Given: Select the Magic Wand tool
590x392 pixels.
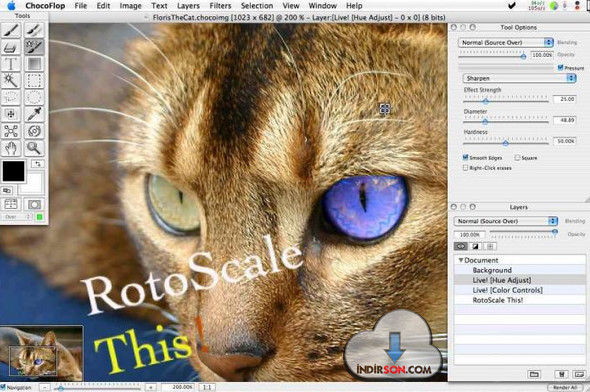Looking at the screenshot, I should click(11, 81).
